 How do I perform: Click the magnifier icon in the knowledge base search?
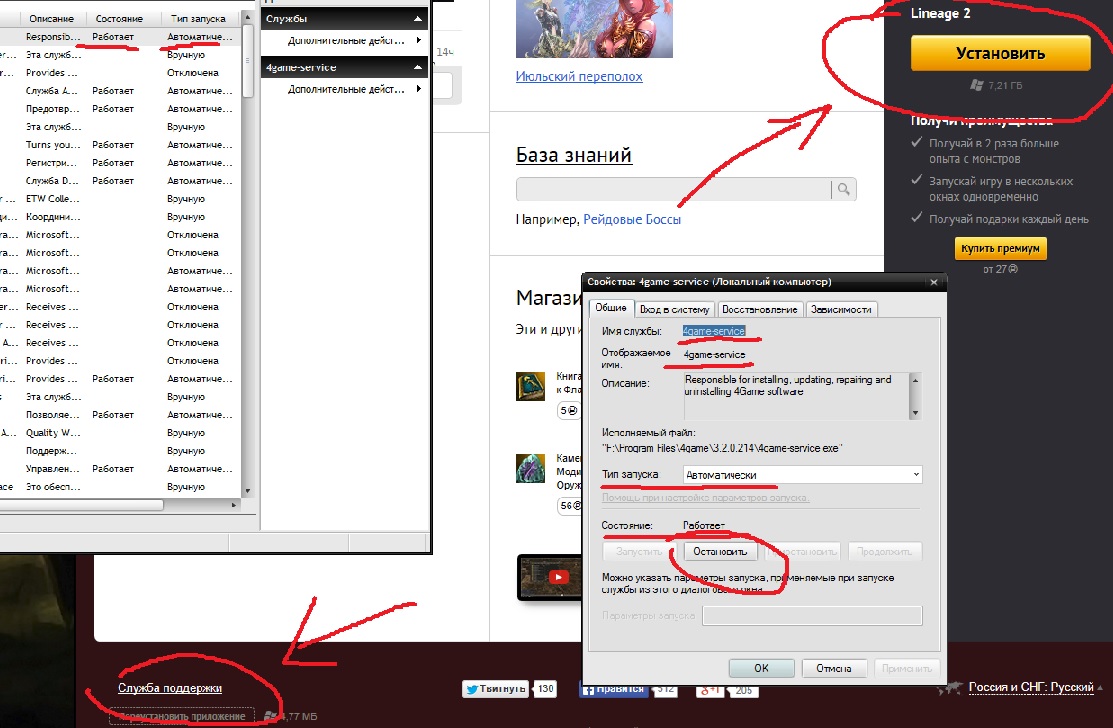843,189
